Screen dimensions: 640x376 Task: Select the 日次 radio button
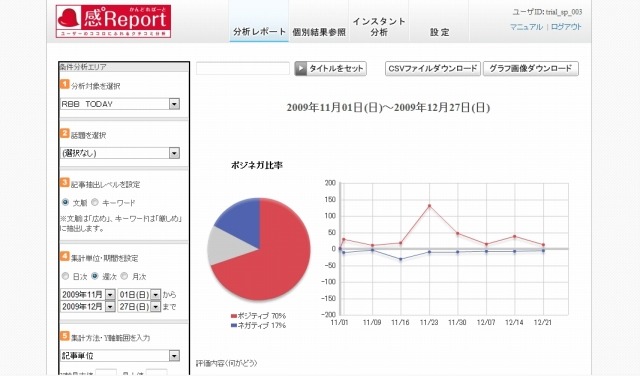(65, 276)
